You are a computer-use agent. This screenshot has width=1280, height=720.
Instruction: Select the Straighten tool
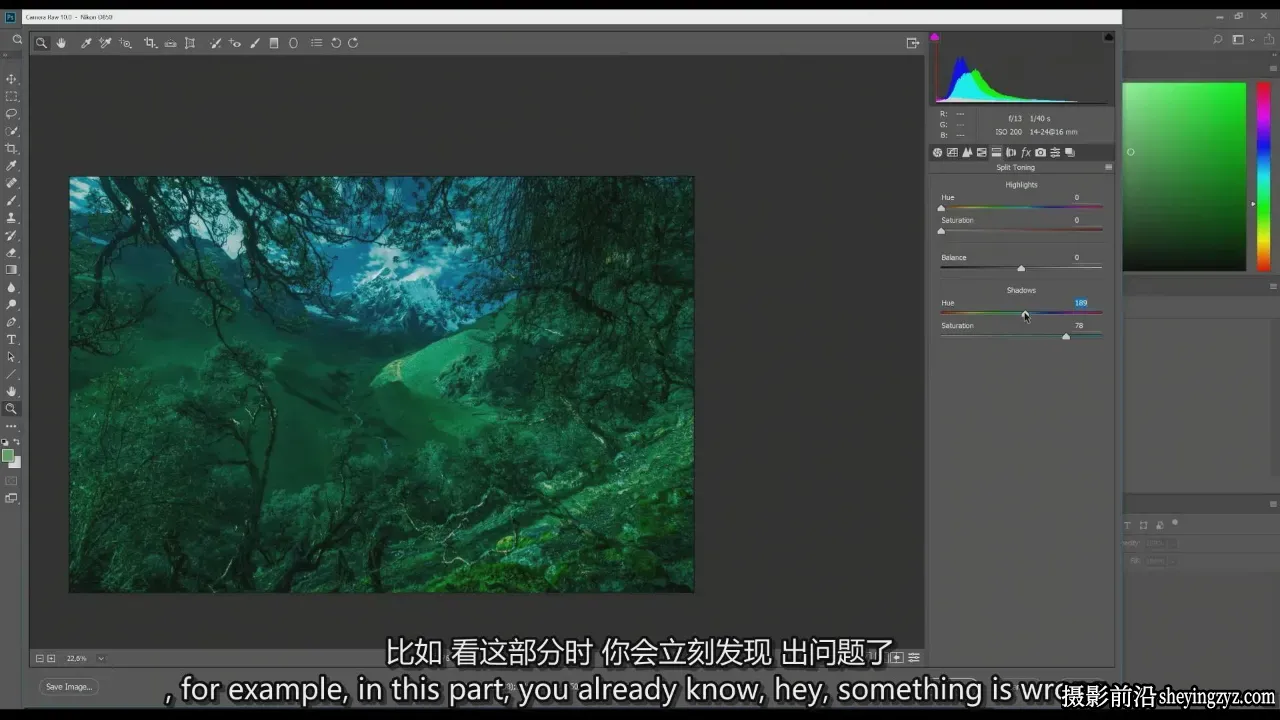pyautogui.click(x=170, y=43)
